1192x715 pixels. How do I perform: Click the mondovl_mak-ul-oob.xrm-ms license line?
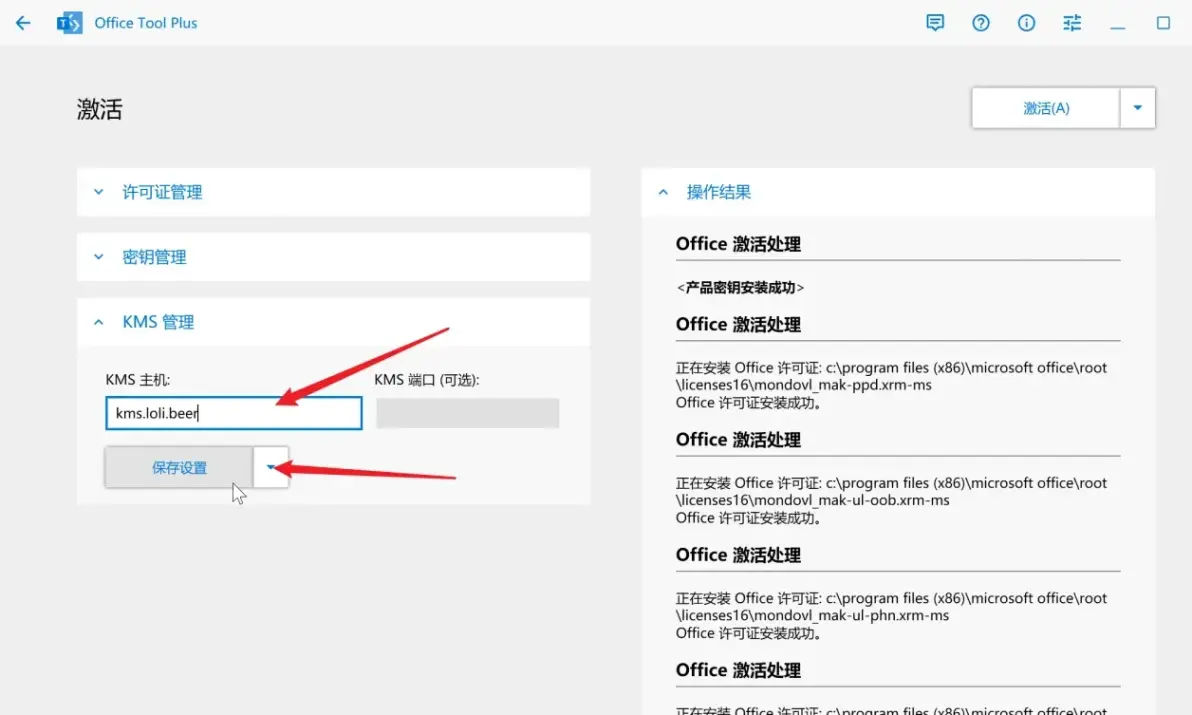pyautogui.click(x=891, y=492)
